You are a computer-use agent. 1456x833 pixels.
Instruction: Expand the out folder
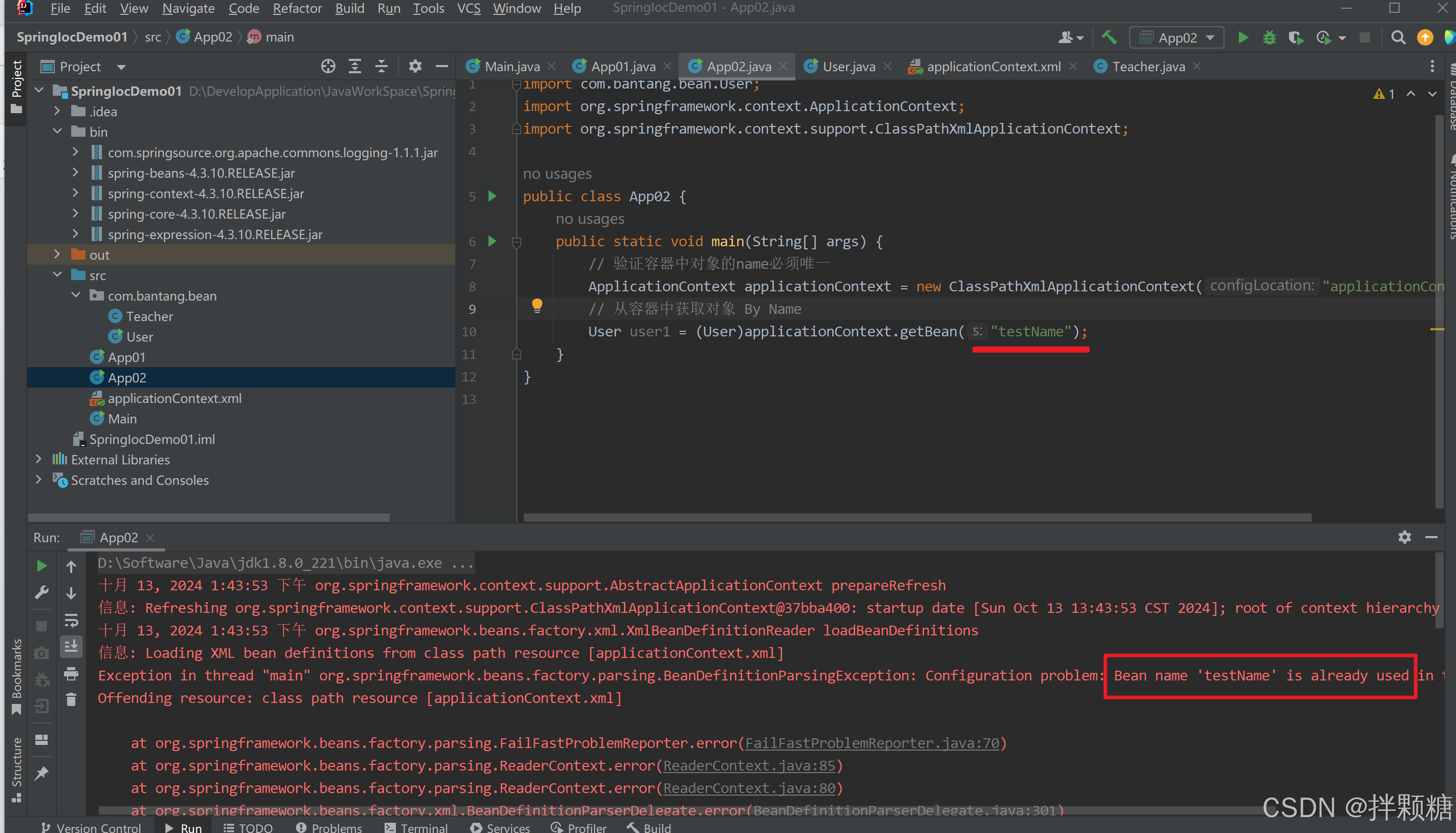click(57, 254)
